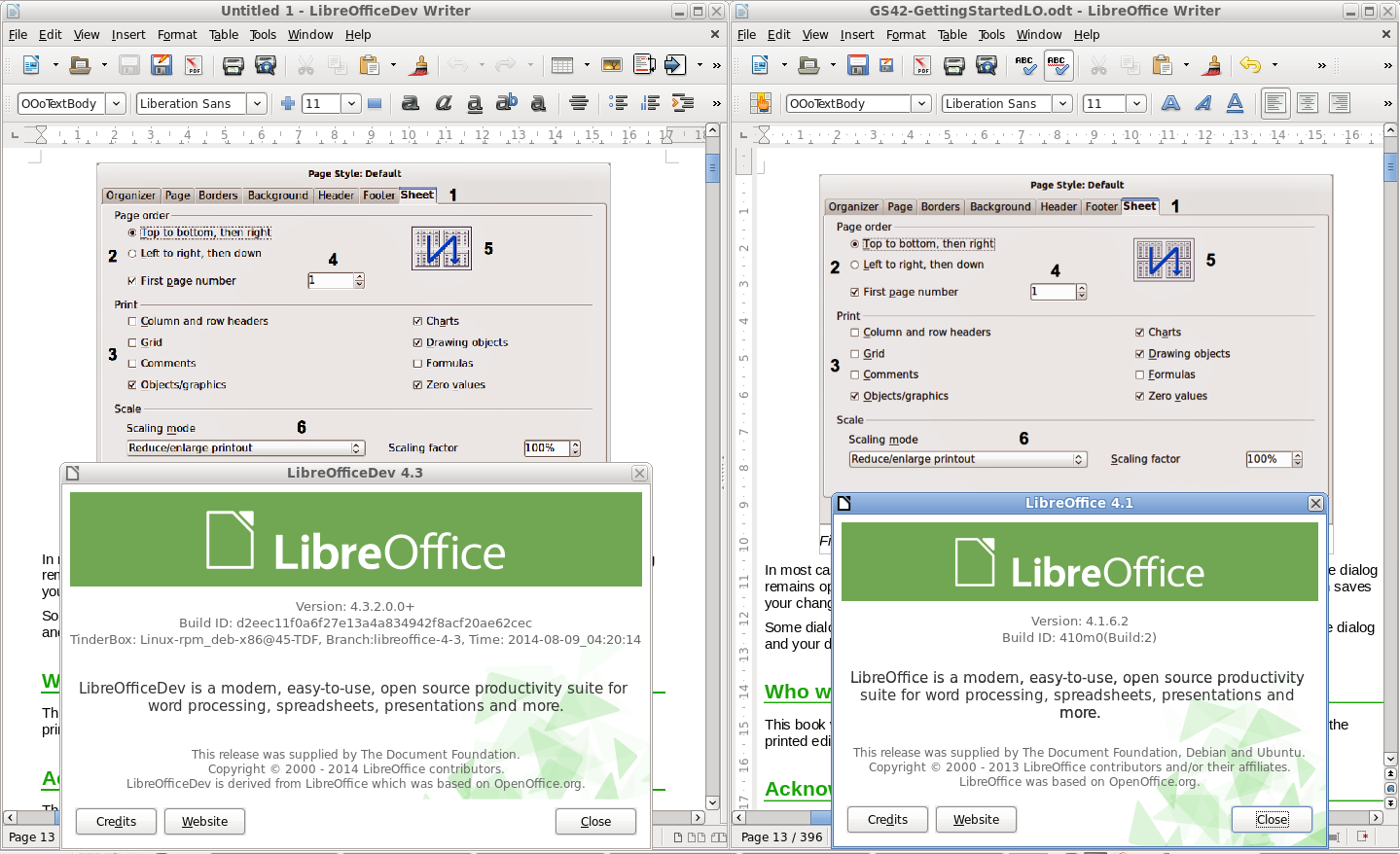1400x854 pixels.
Task: Click the Insert Table icon in left window
Action: point(562,65)
